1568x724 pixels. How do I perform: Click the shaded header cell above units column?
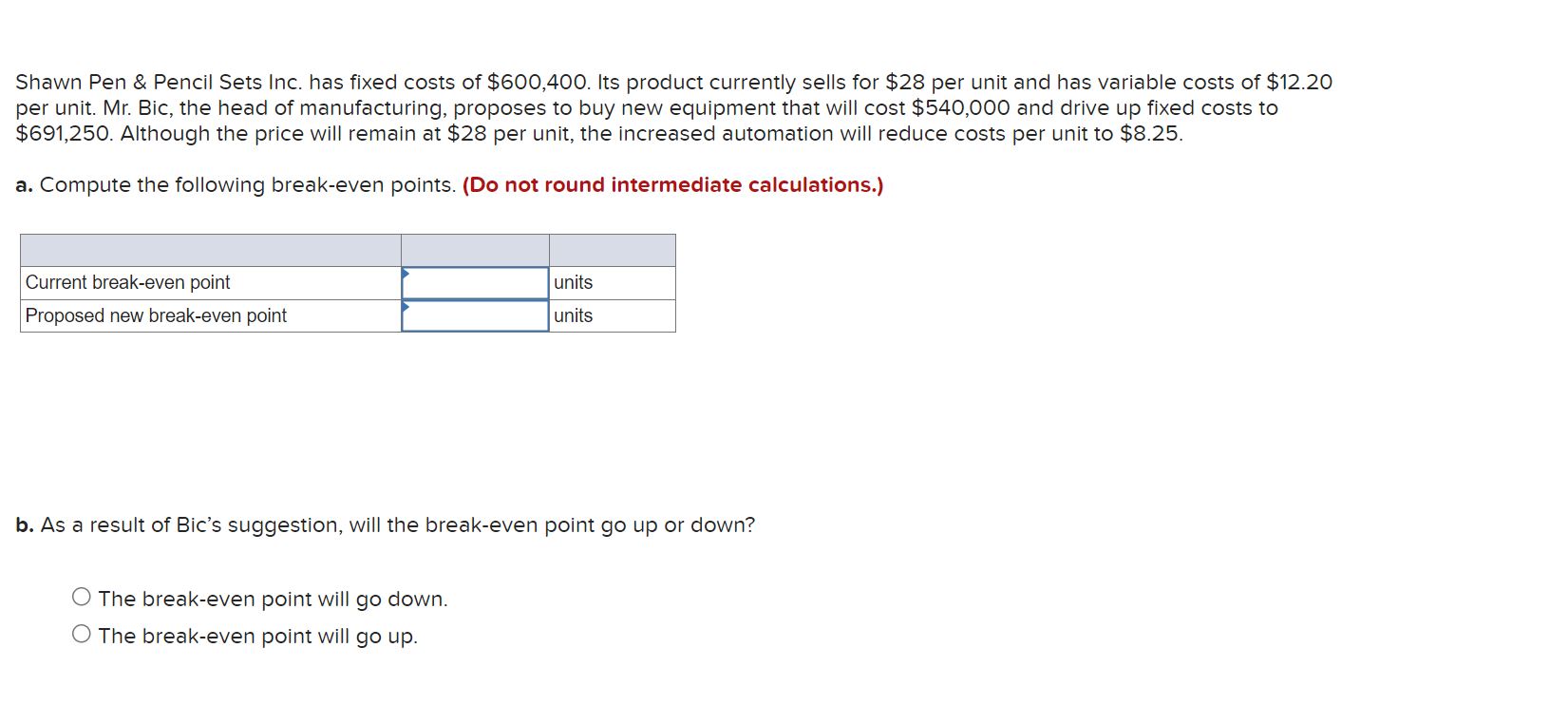pyautogui.click(x=612, y=249)
